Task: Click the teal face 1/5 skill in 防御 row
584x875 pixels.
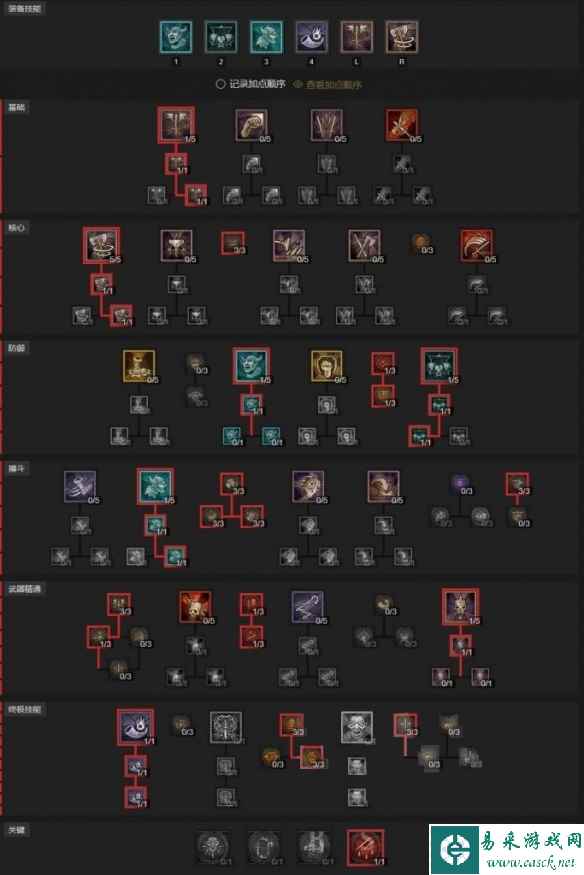Action: coord(251,366)
